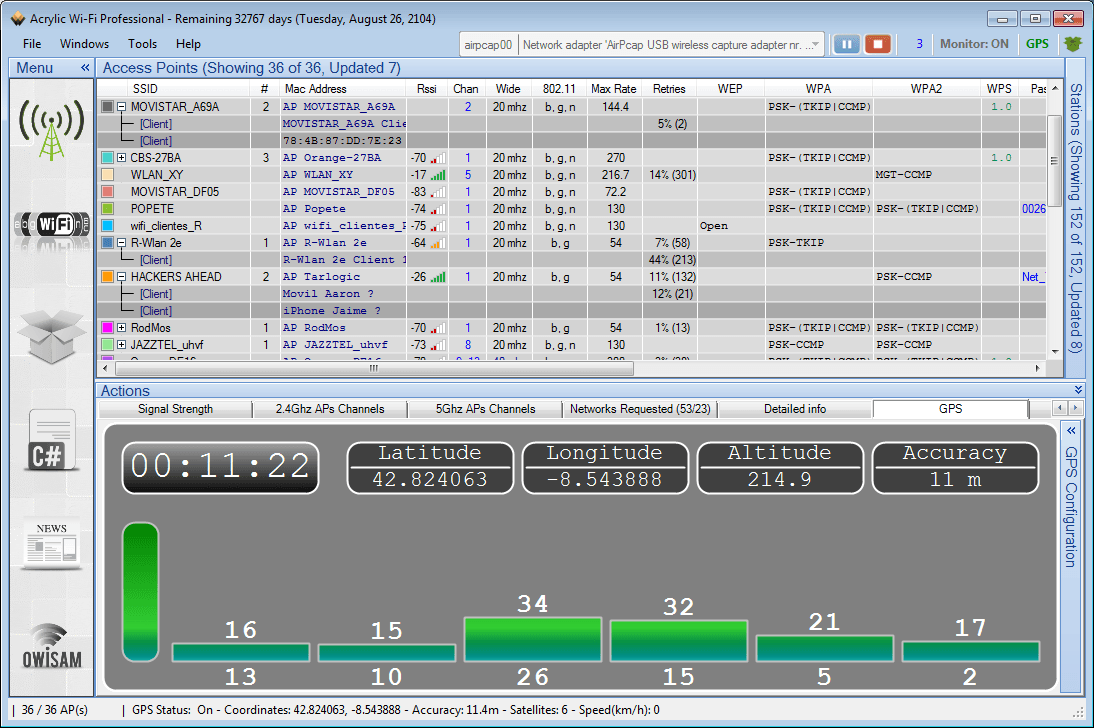Click the cyan swatch for wifi_clientes_R
Screen dimensions: 1094x728
coord(107,226)
